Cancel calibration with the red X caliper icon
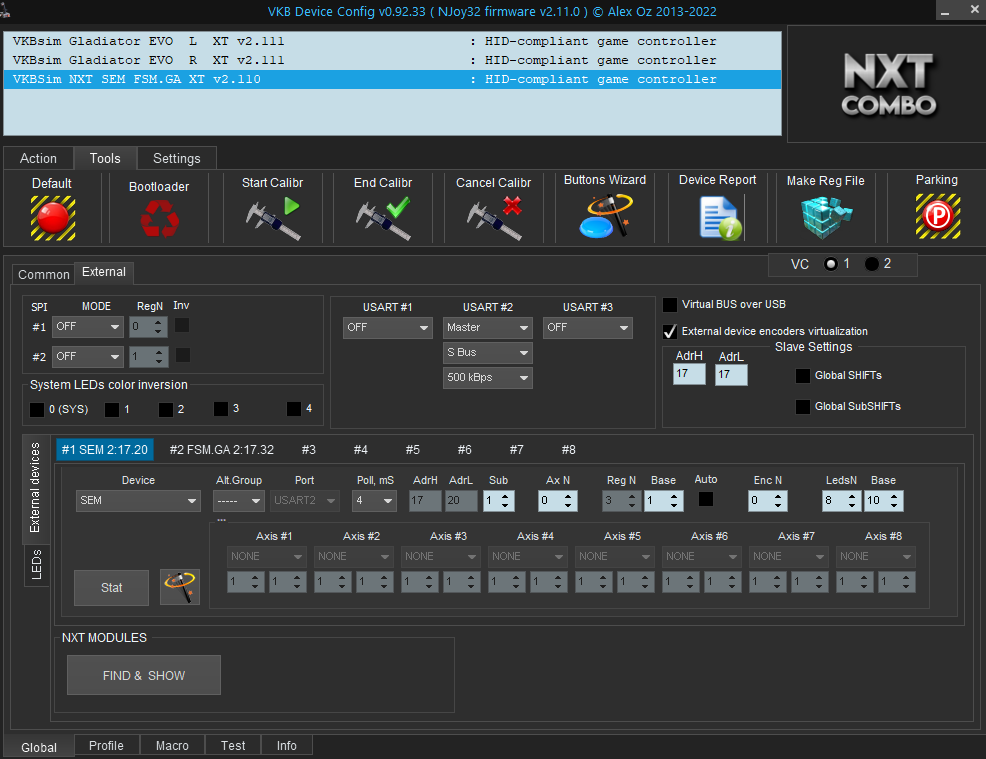The width and height of the screenshot is (986, 759). click(494, 218)
